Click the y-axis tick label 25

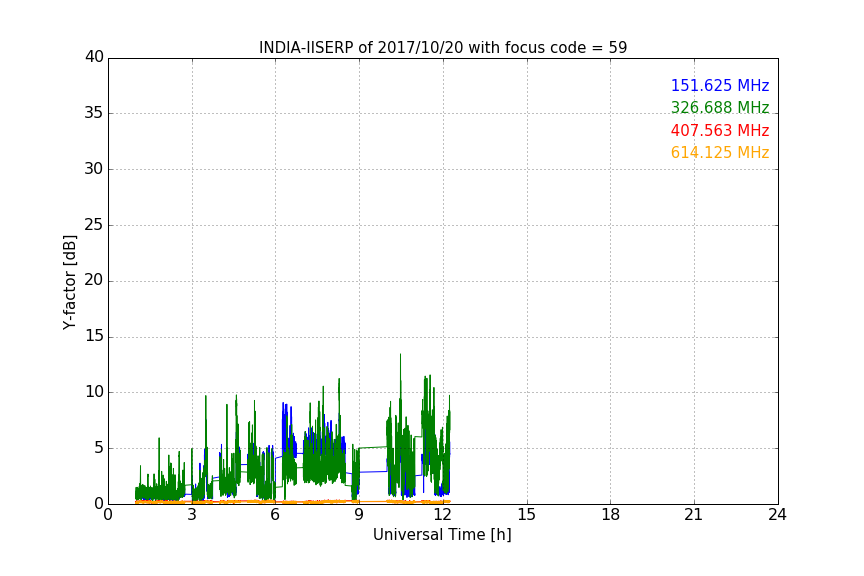[94, 225]
